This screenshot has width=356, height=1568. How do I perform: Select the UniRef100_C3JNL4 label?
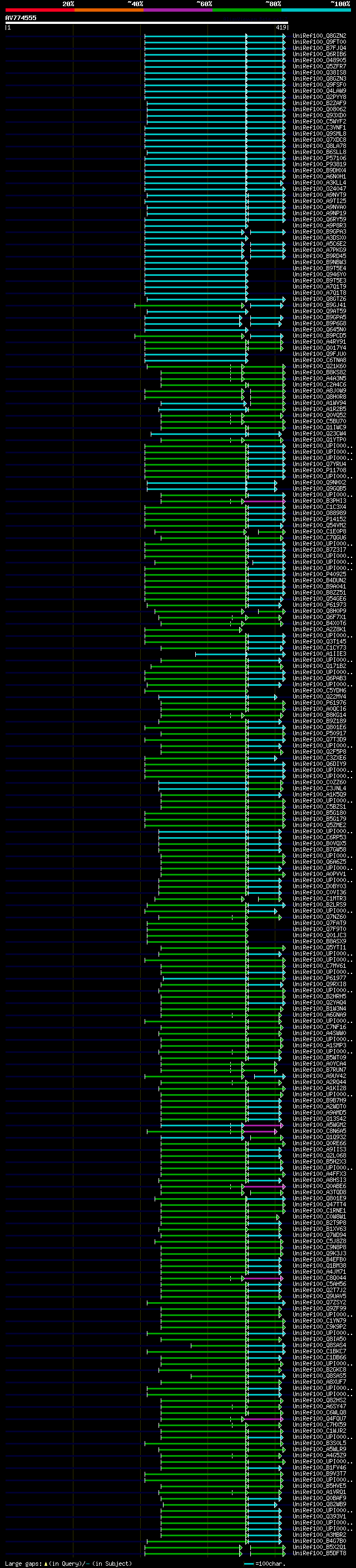[319, 788]
